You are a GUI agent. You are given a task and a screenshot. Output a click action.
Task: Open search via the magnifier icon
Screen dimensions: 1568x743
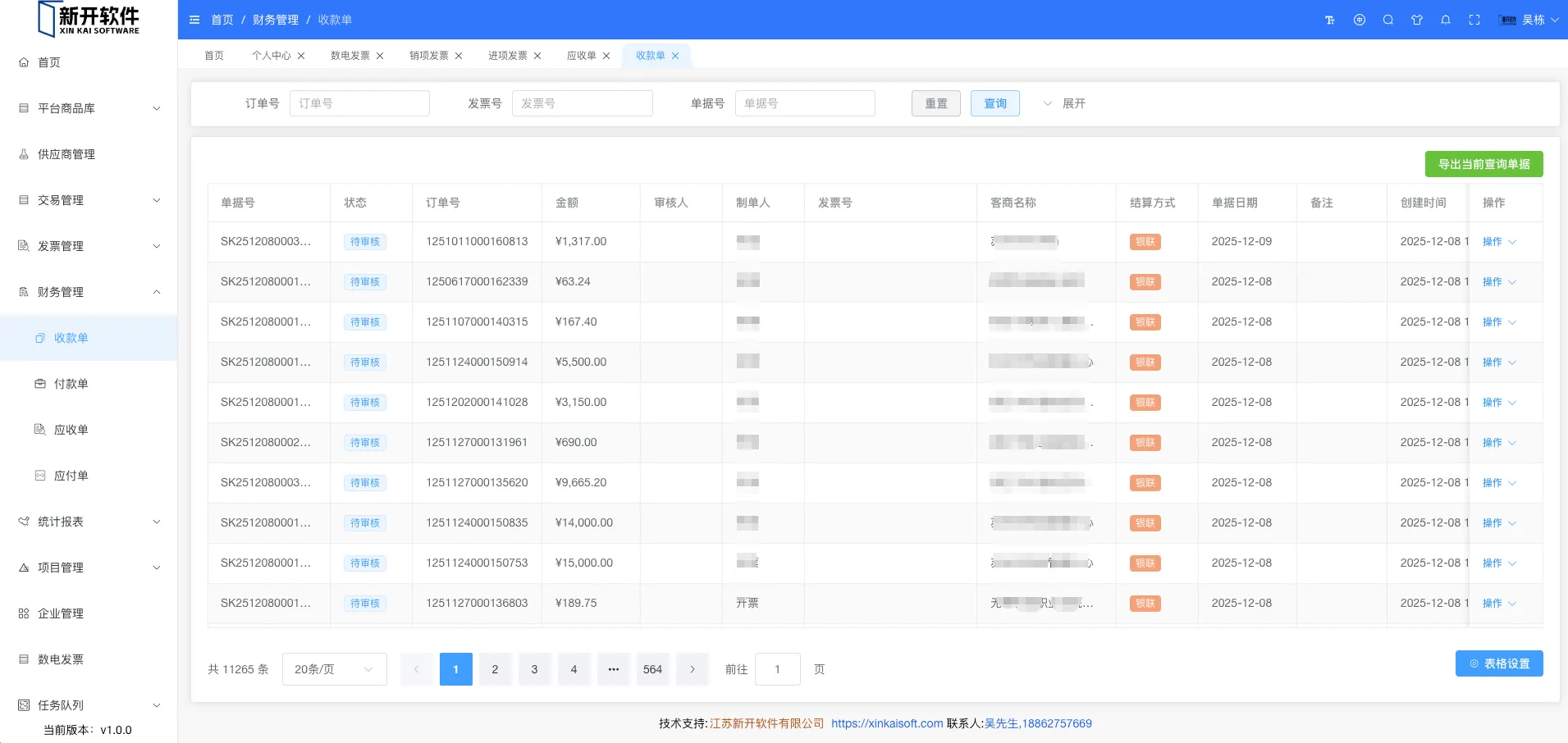[1388, 20]
